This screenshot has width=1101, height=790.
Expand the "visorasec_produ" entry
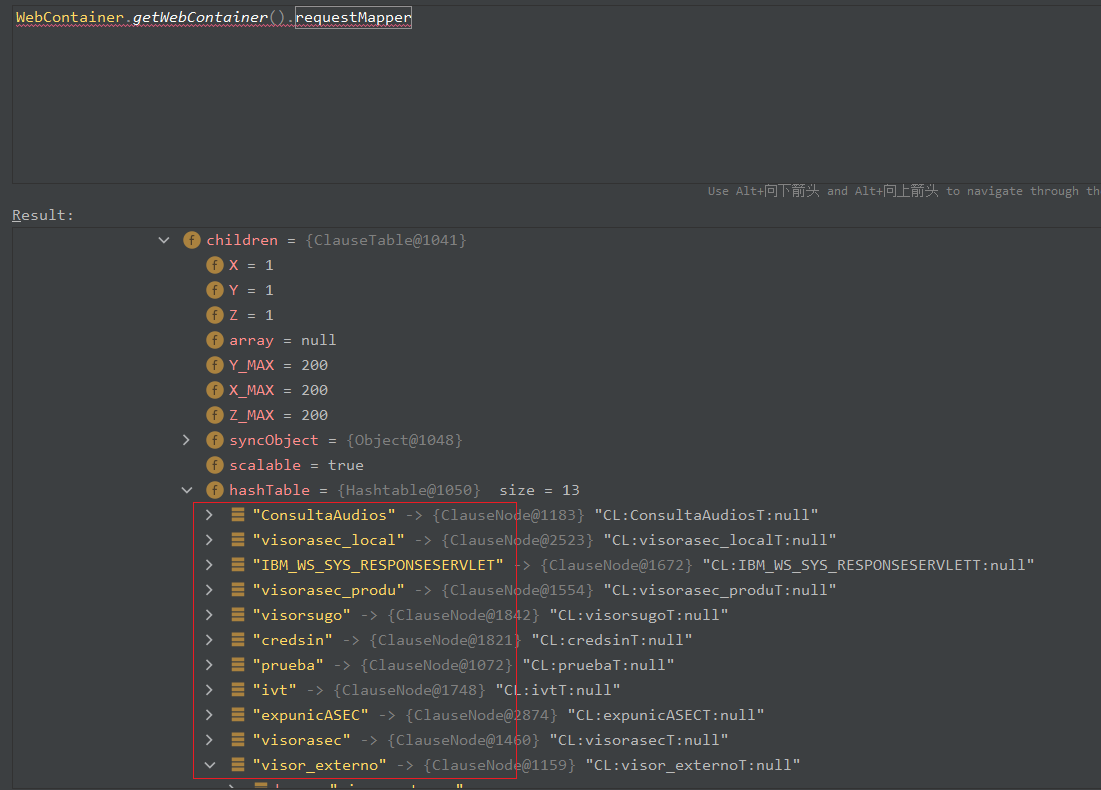(x=209, y=590)
